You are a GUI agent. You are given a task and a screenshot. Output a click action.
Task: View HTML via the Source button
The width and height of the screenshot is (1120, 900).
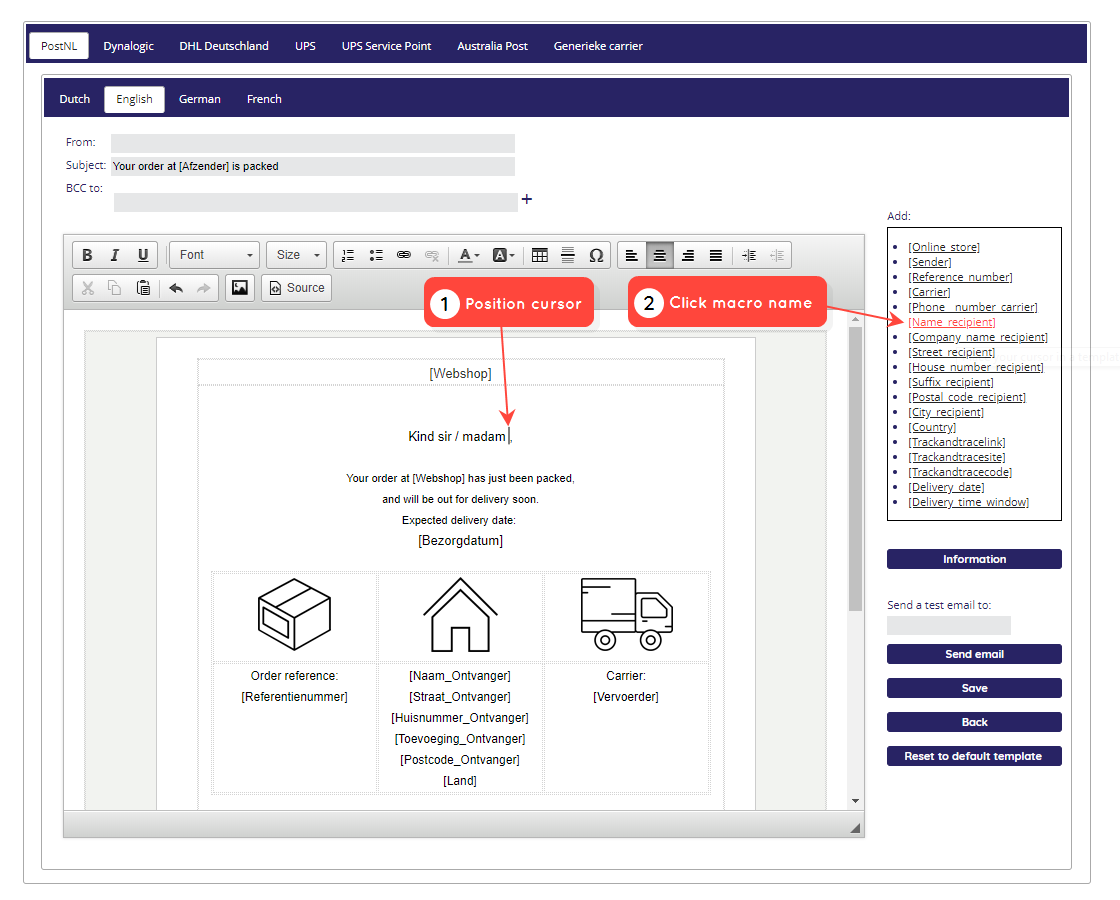coord(296,288)
